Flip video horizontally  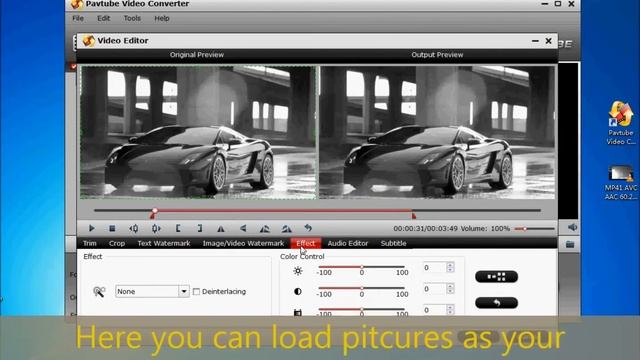coord(221,229)
